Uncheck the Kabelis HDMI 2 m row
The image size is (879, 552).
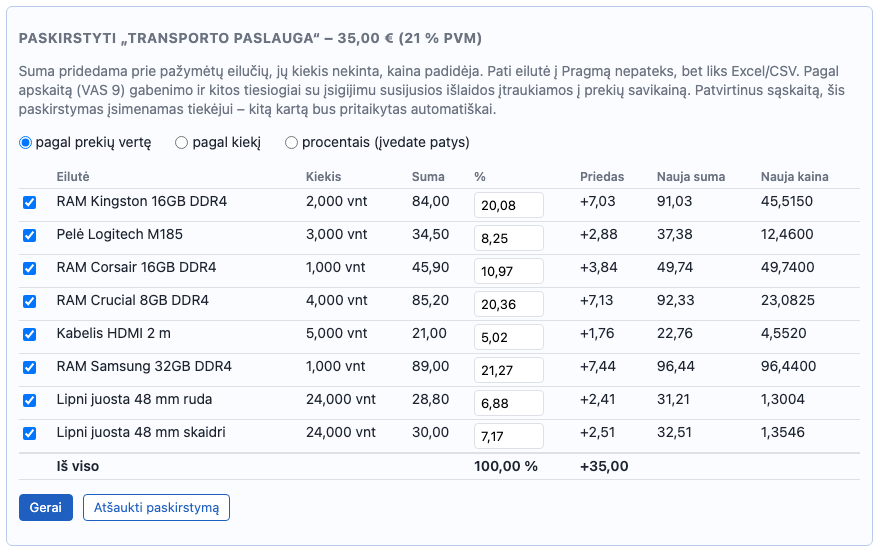(30, 335)
